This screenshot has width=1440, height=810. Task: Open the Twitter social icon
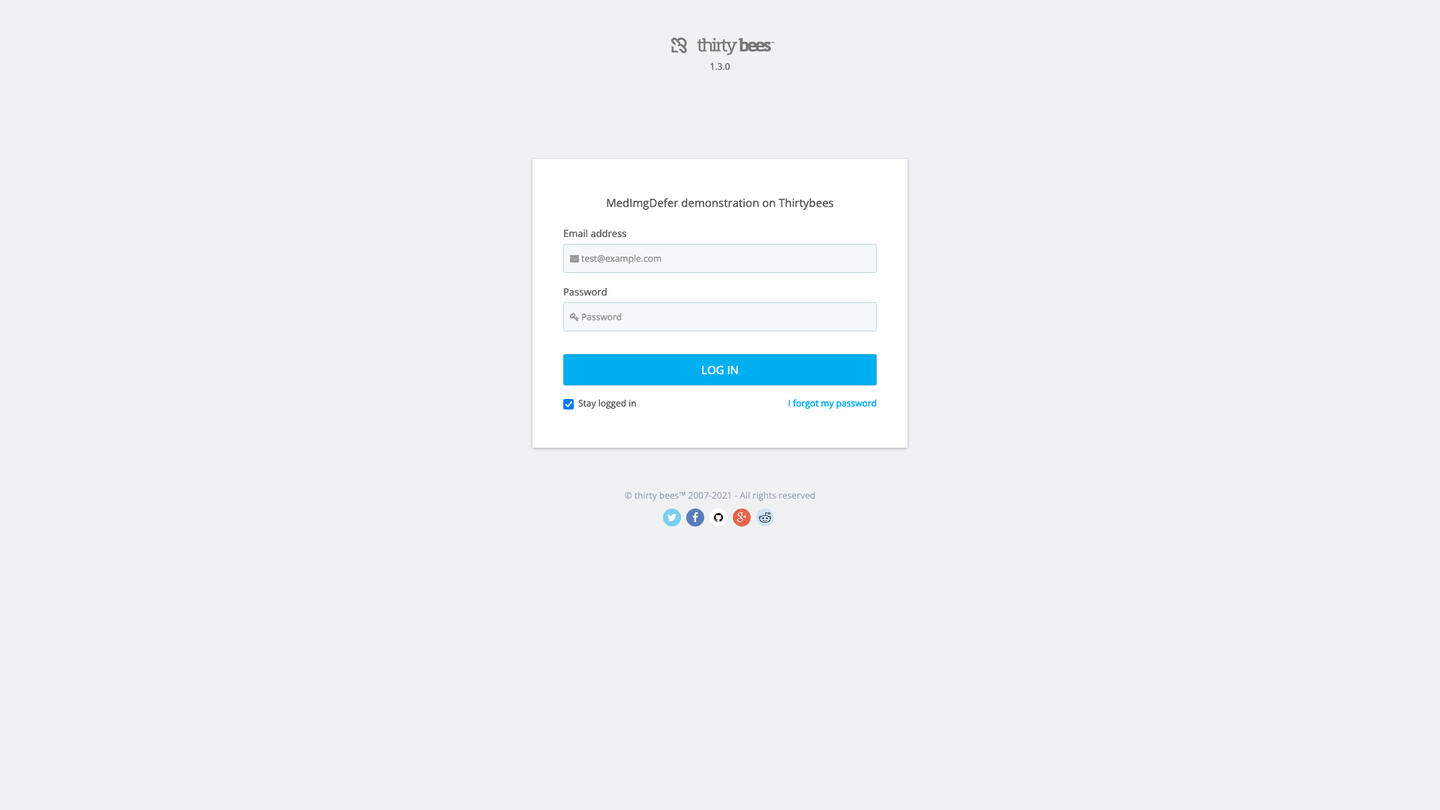(x=672, y=517)
